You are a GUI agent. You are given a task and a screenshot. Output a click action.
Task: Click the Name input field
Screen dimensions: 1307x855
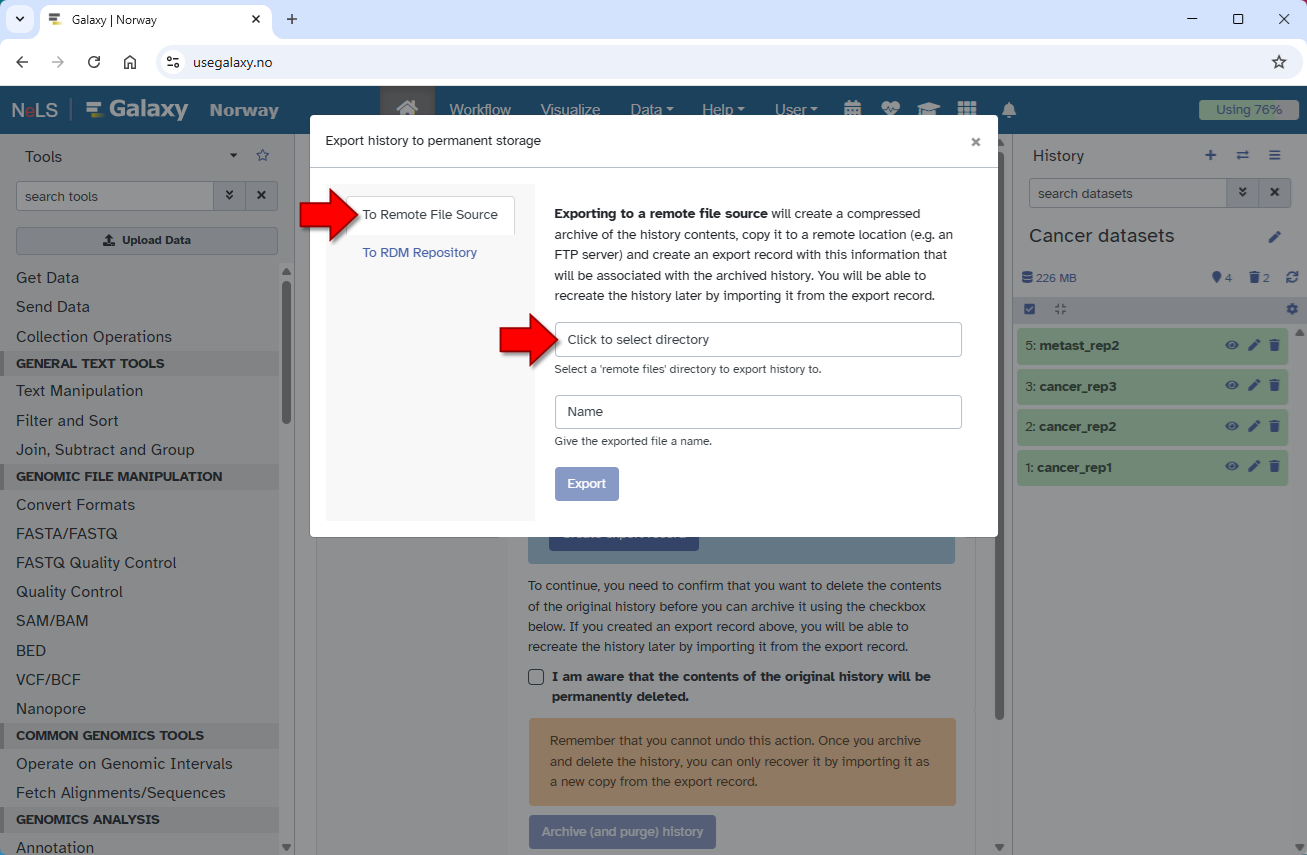(758, 412)
